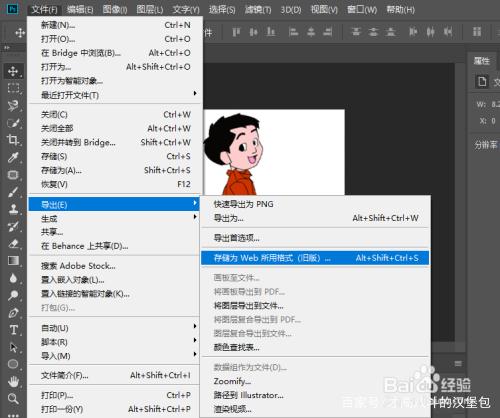The image size is (500, 418).
Task: Click the cartoon boy image on canvas
Action: [233, 154]
